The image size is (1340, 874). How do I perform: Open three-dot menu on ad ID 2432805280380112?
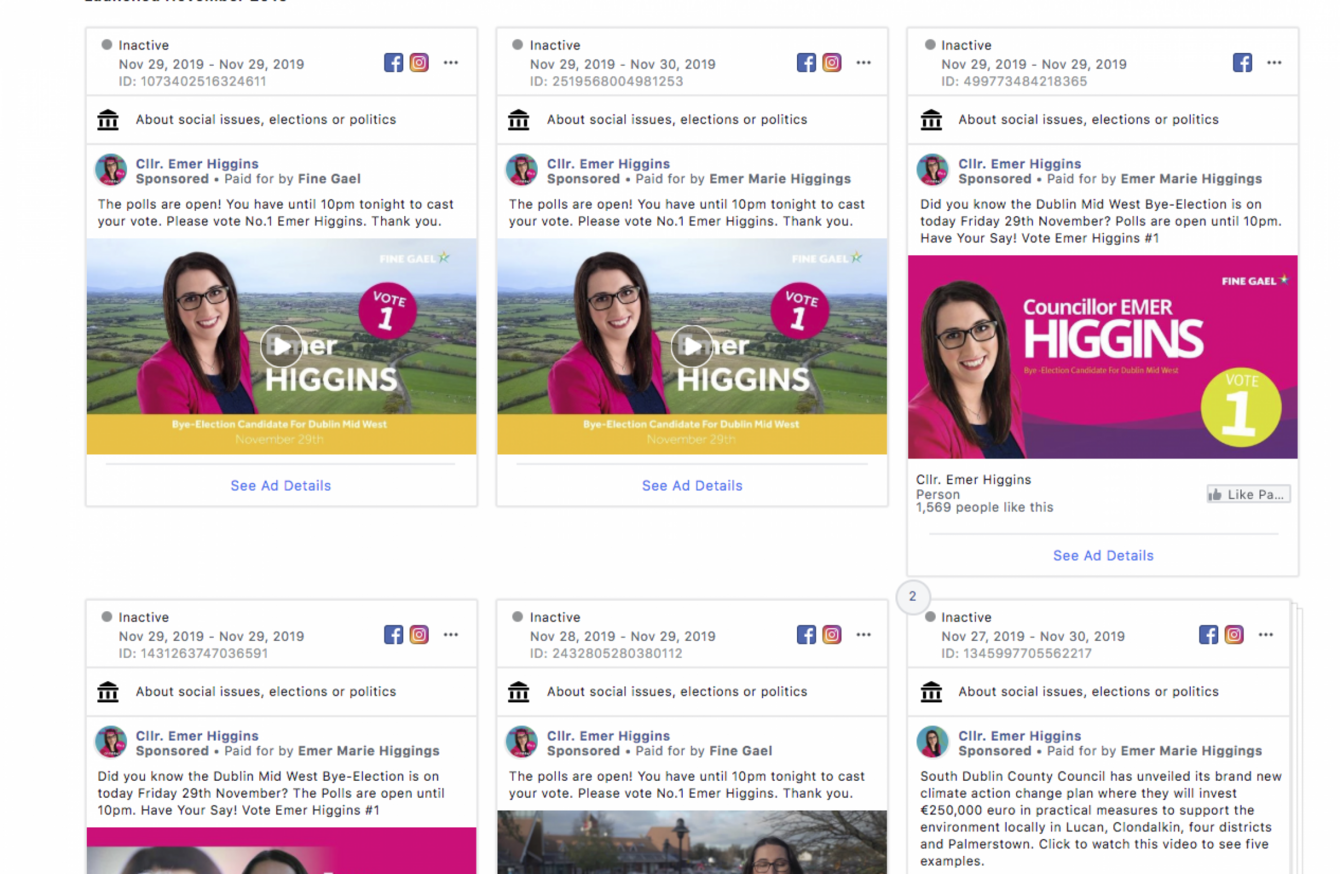coord(863,635)
